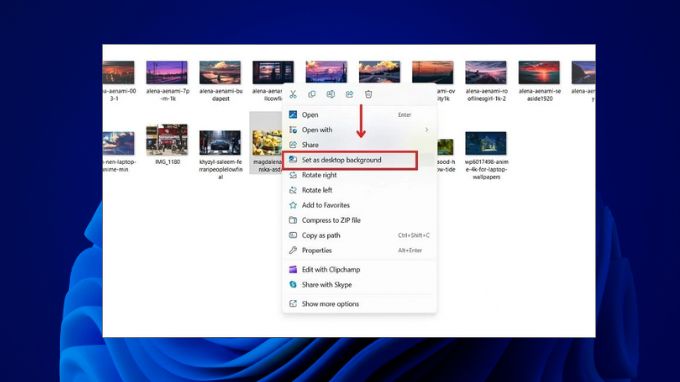Click the file name 'wp6017498-anime-4k-for-laptop-wallpapers'
This screenshot has height=382, width=680.
click(x=486, y=169)
